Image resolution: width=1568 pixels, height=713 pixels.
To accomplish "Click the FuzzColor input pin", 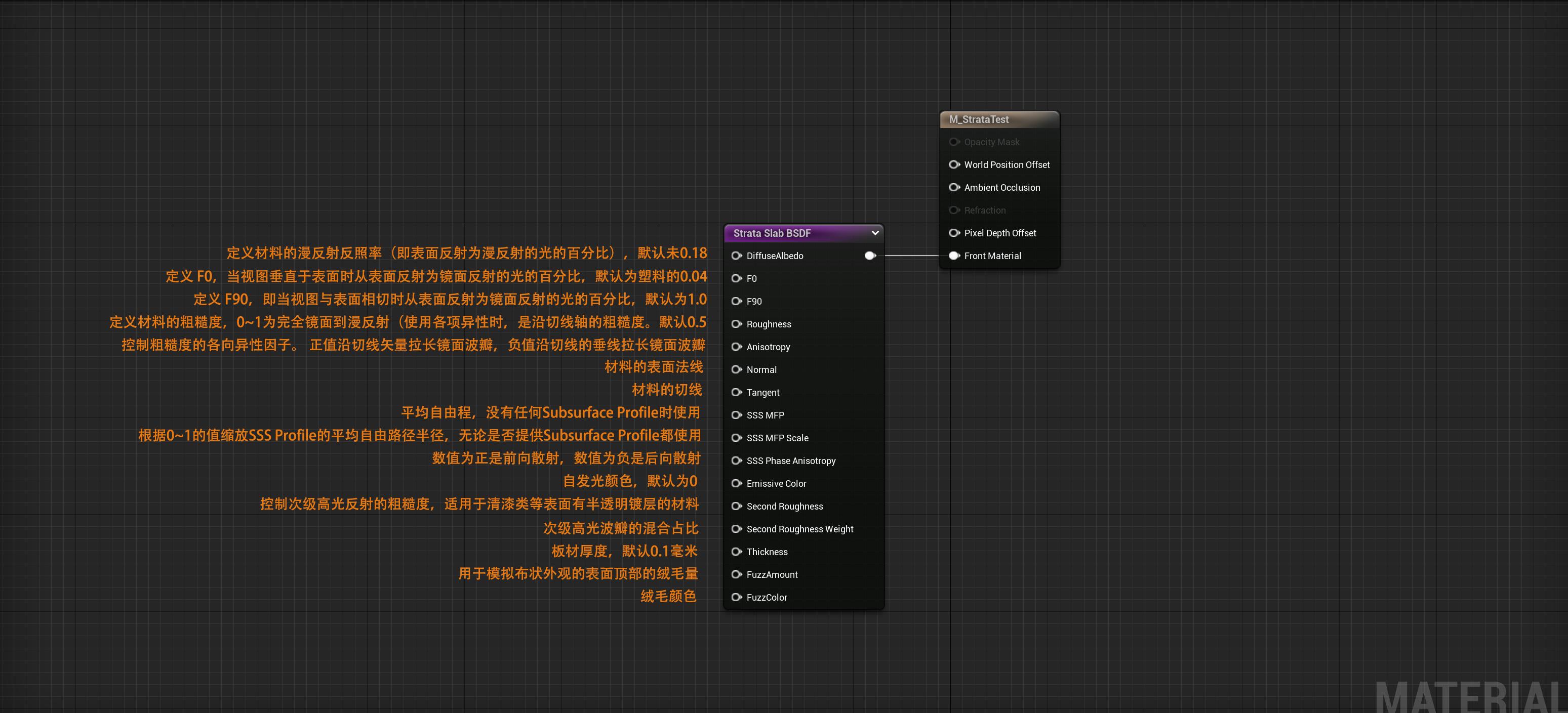I will (x=737, y=598).
